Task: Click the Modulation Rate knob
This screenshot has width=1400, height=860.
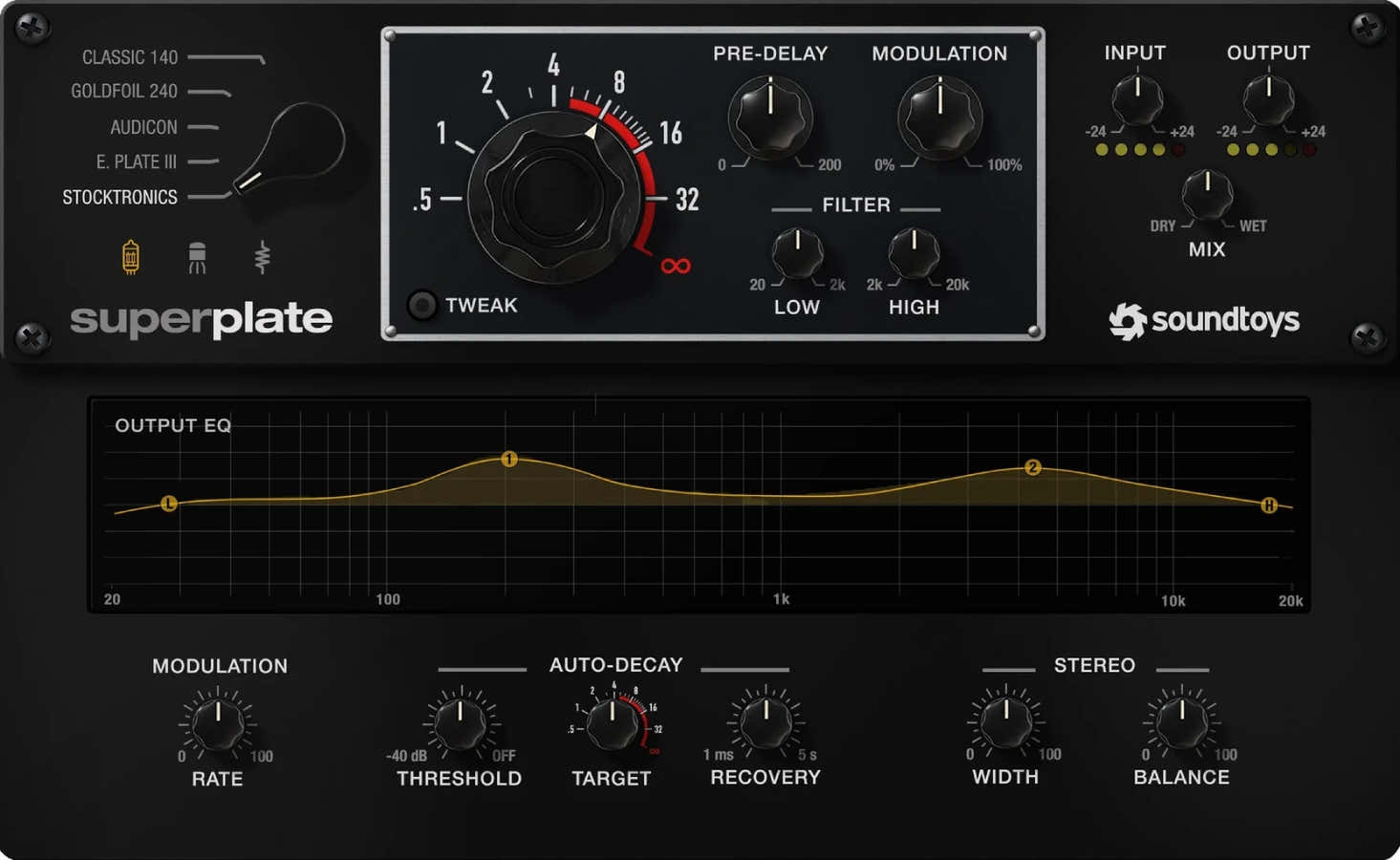Action: (x=218, y=724)
